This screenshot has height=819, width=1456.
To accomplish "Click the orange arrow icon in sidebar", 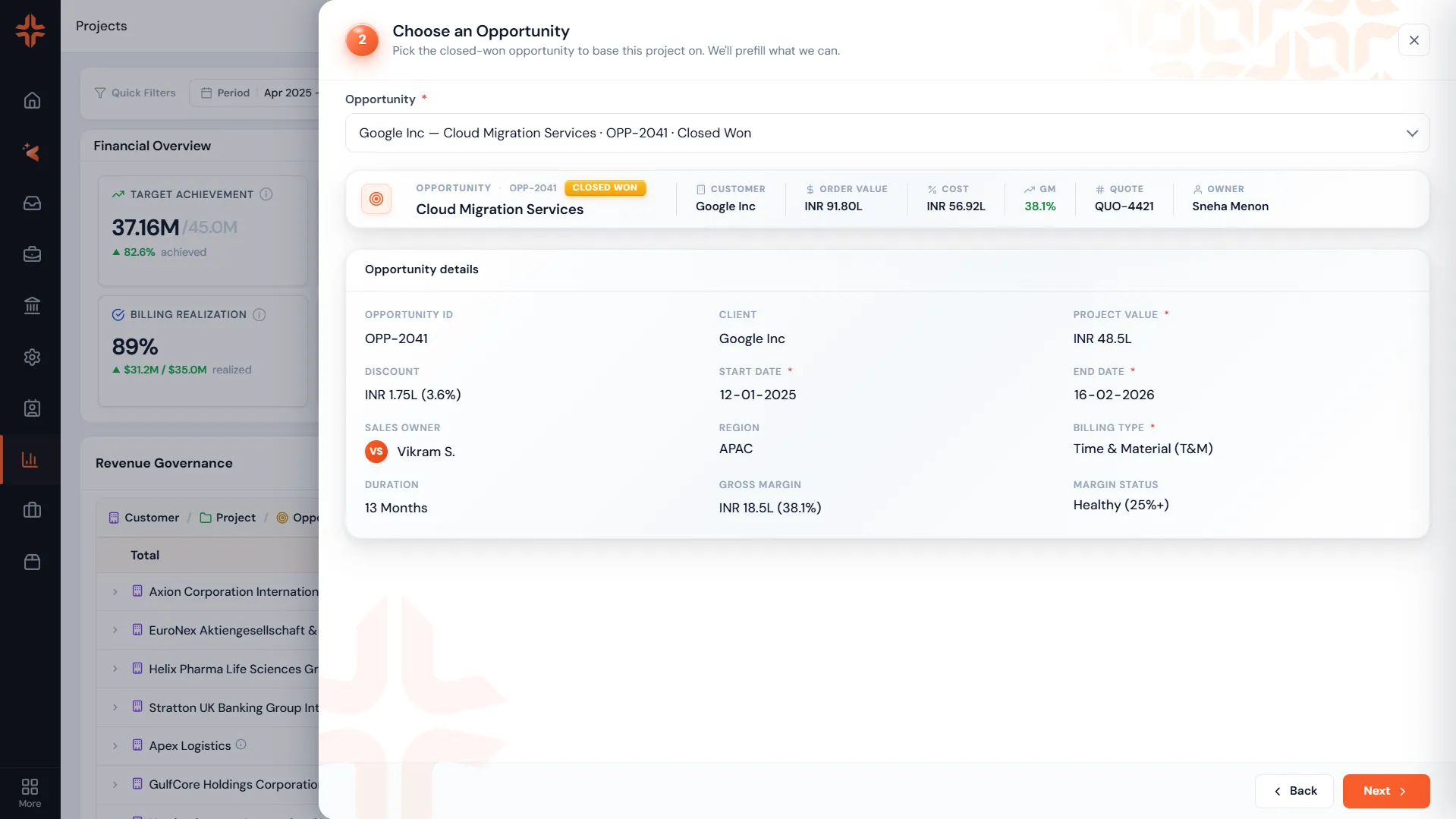I will pyautogui.click(x=32, y=152).
